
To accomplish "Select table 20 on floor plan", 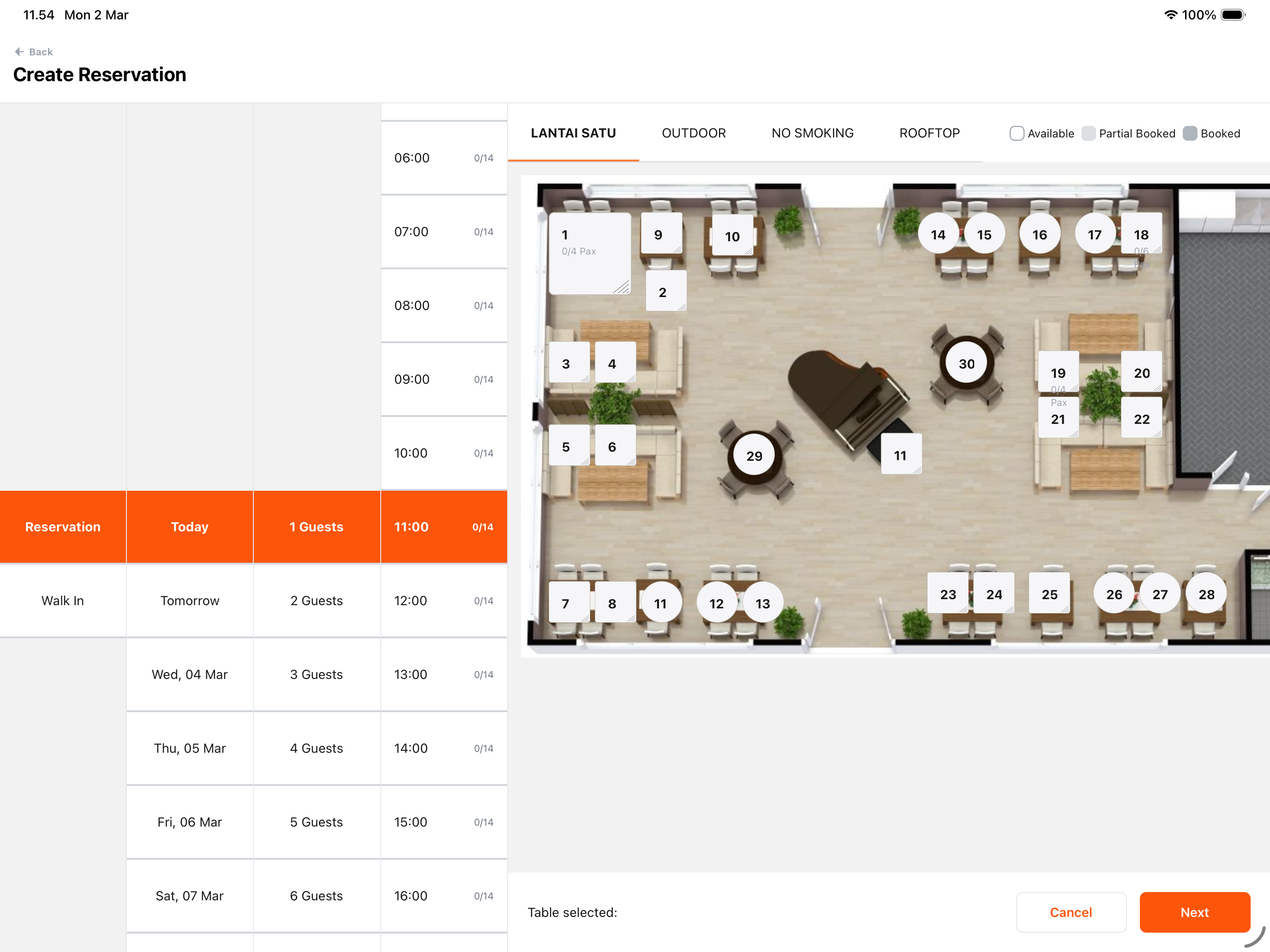I will click(x=1141, y=372).
